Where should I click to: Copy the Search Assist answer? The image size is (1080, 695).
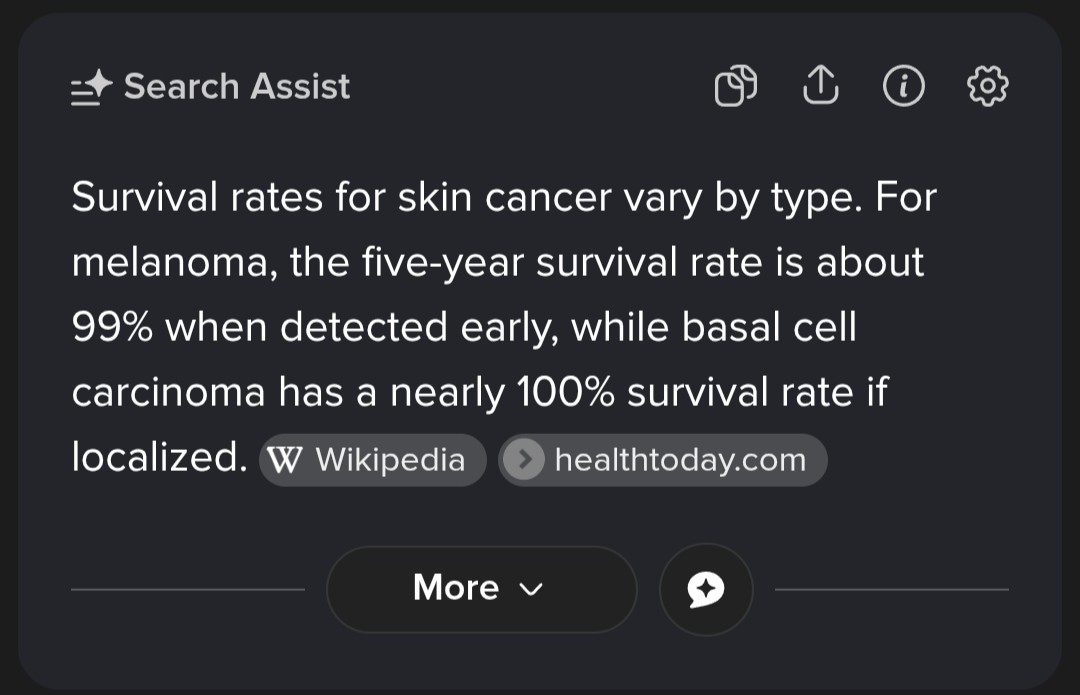[x=735, y=87]
